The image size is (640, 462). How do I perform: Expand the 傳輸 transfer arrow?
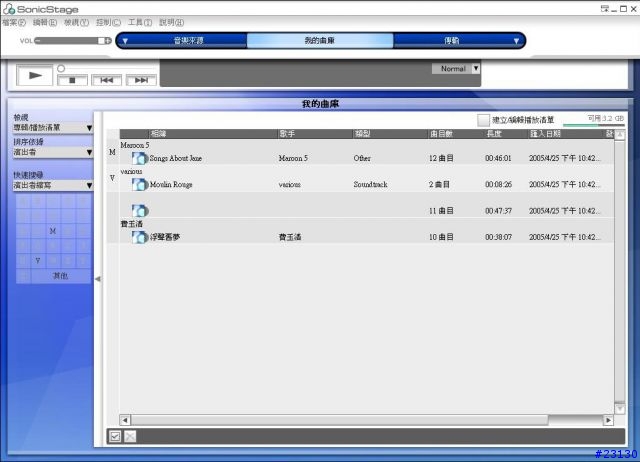click(x=516, y=41)
